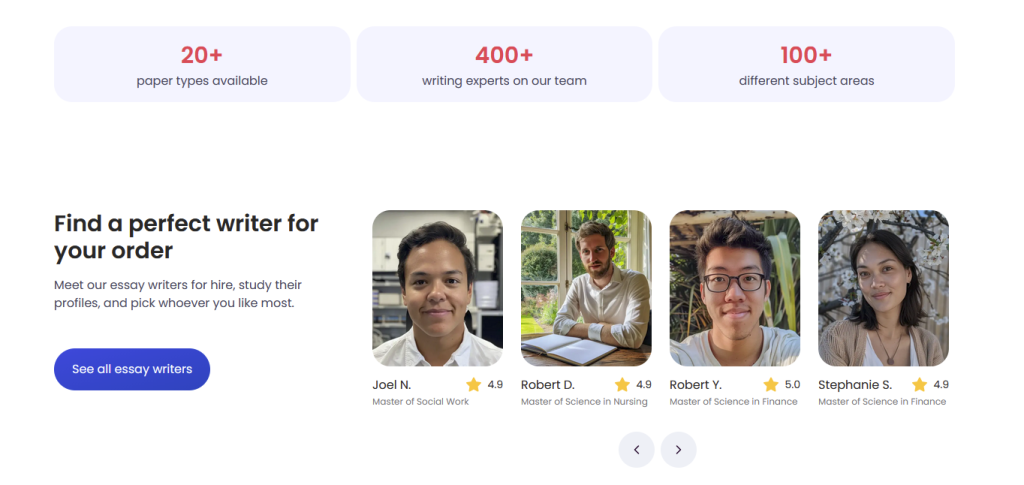
Task: Select Robert Y.'s profile photo
Action: tap(734, 288)
